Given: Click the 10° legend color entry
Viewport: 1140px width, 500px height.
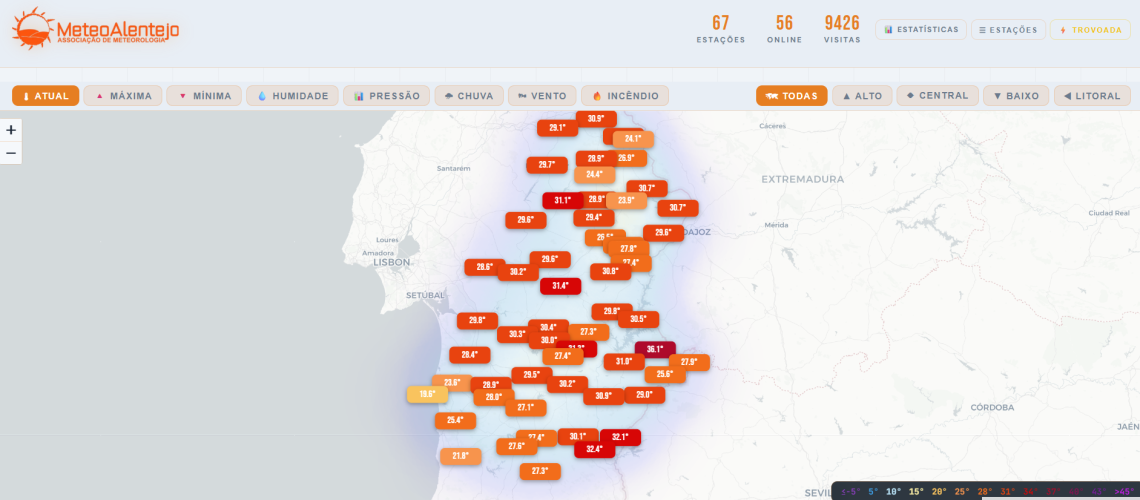Looking at the screenshot, I should [x=894, y=492].
